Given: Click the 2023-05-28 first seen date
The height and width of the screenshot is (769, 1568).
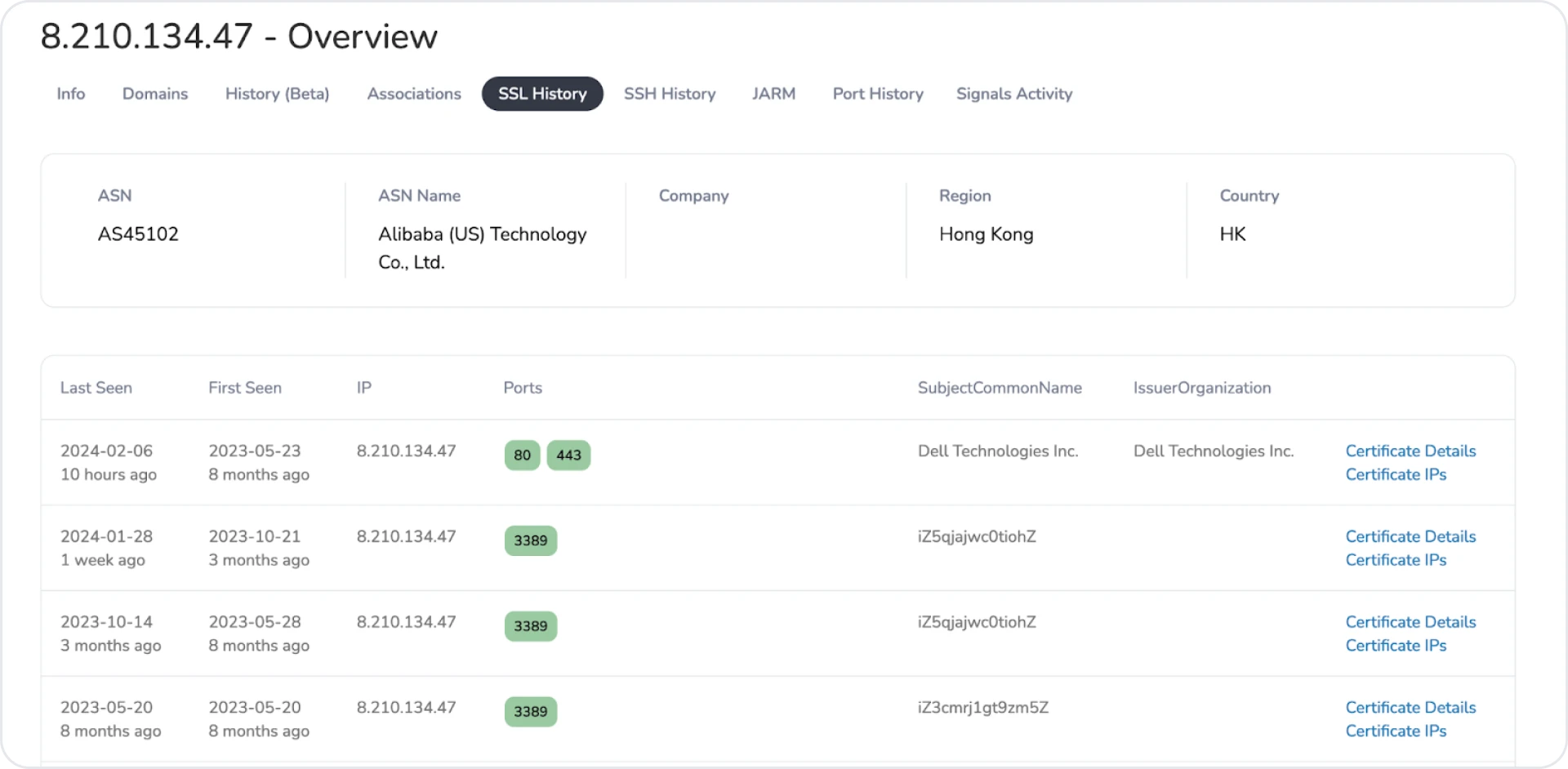Looking at the screenshot, I should tap(255, 622).
